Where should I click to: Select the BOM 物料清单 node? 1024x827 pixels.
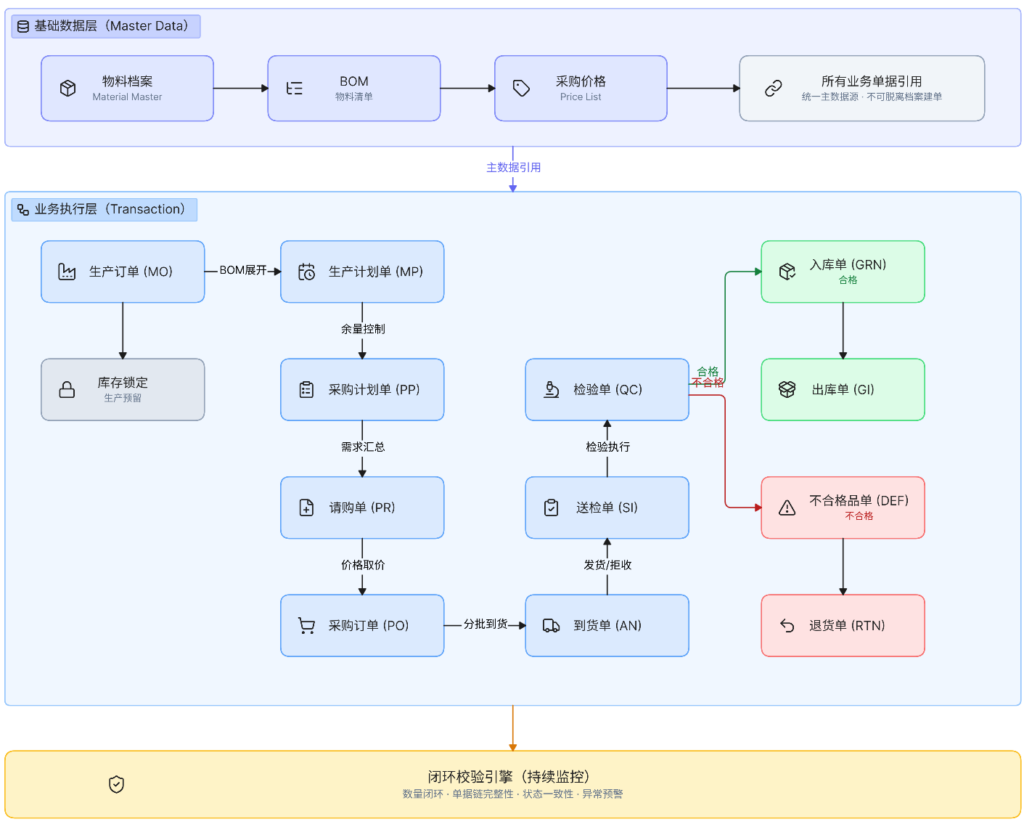tap(354, 88)
